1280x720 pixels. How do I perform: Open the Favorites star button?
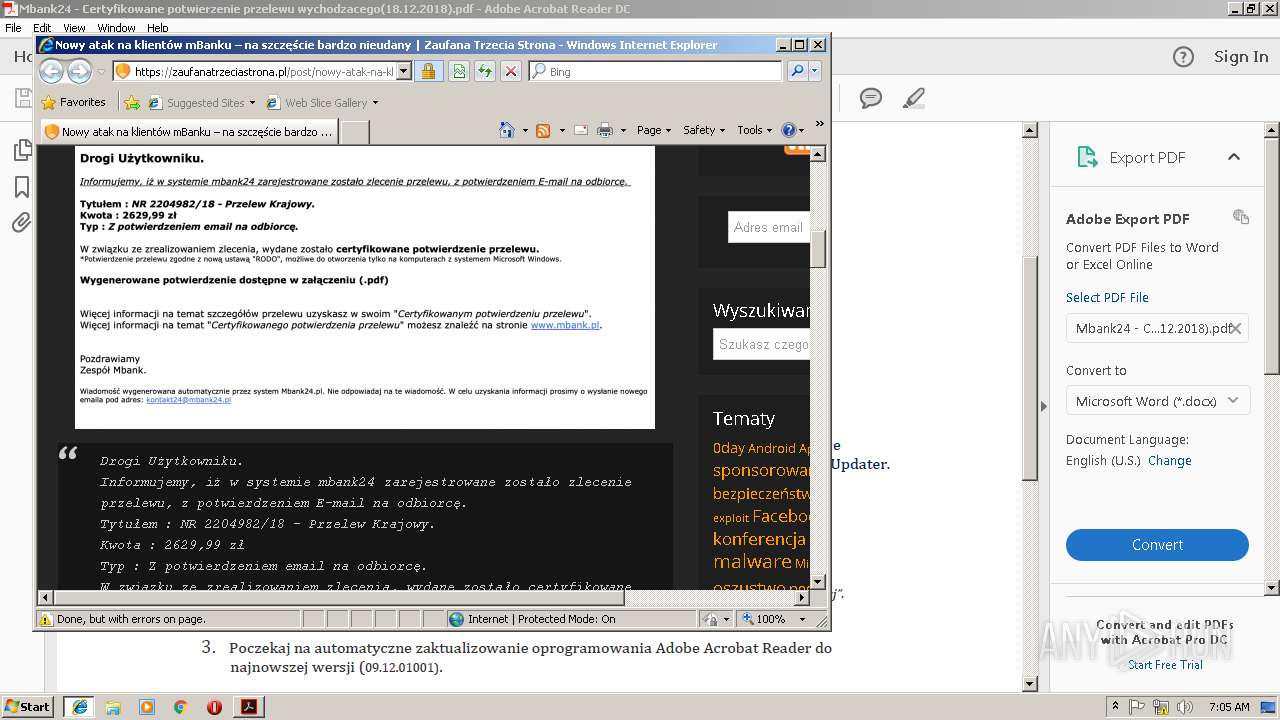(x=73, y=102)
